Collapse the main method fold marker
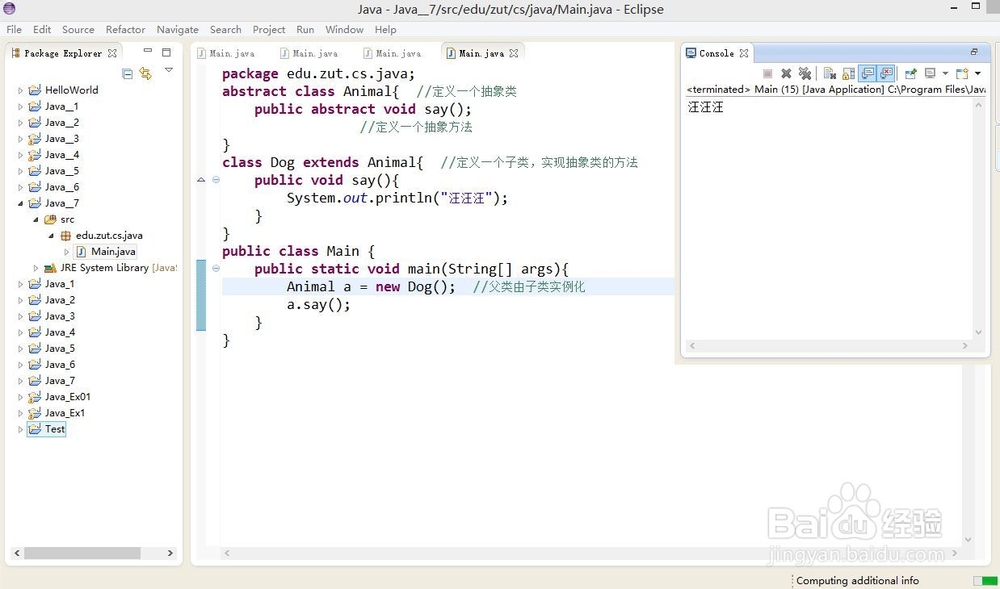The width and height of the screenshot is (1000, 589). (x=216, y=268)
